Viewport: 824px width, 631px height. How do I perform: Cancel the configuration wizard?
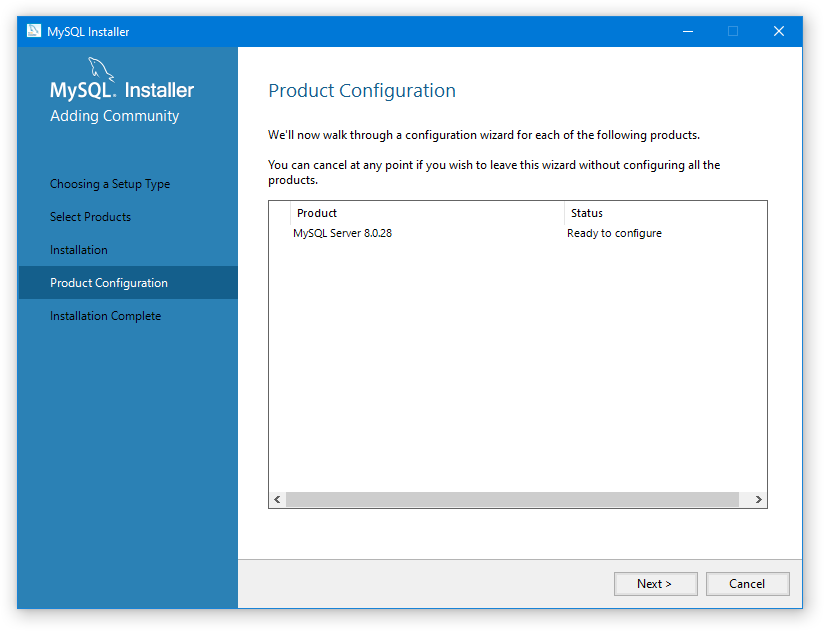[747, 584]
